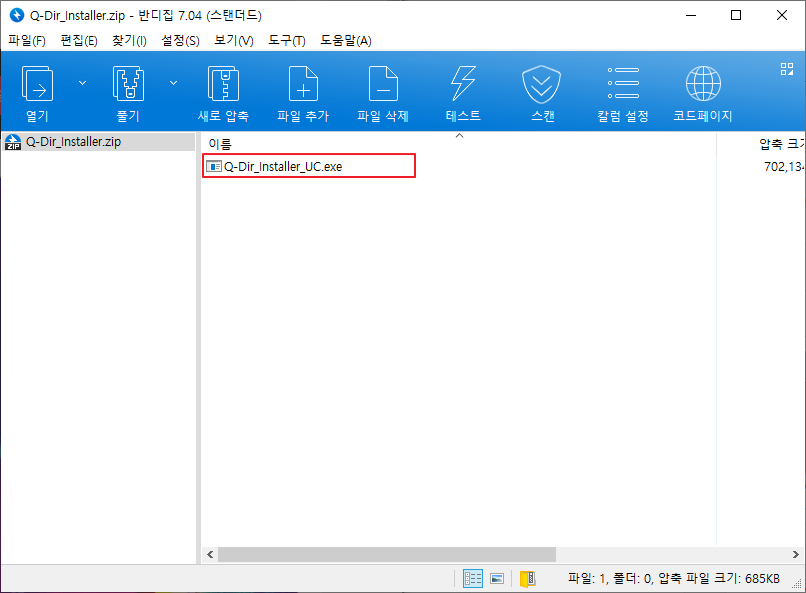Screen dimensions: 806x593
Task: Open the 편집(E) menu
Action: coord(79,41)
